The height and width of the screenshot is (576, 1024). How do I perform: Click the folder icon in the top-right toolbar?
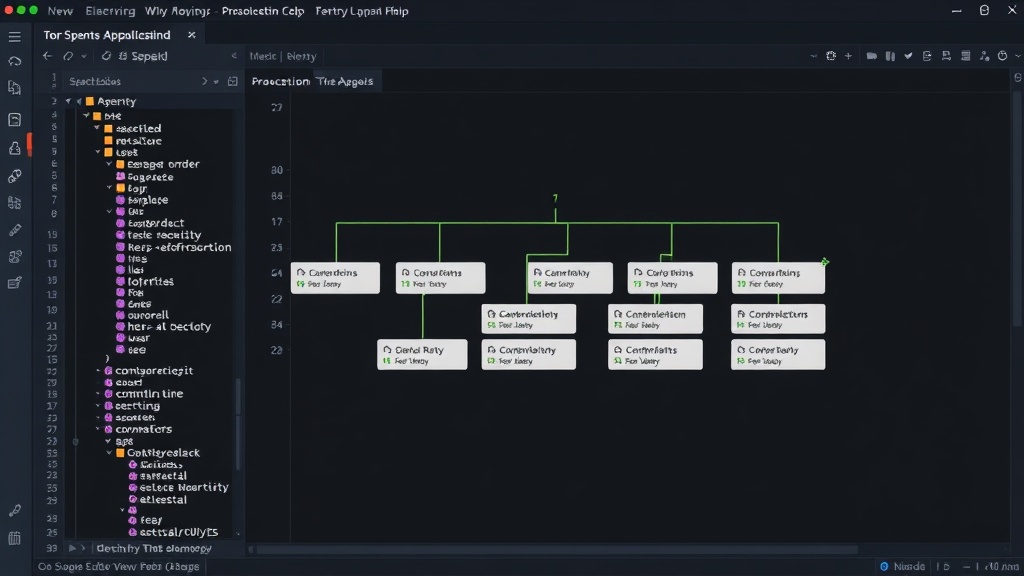pyautogui.click(x=871, y=56)
